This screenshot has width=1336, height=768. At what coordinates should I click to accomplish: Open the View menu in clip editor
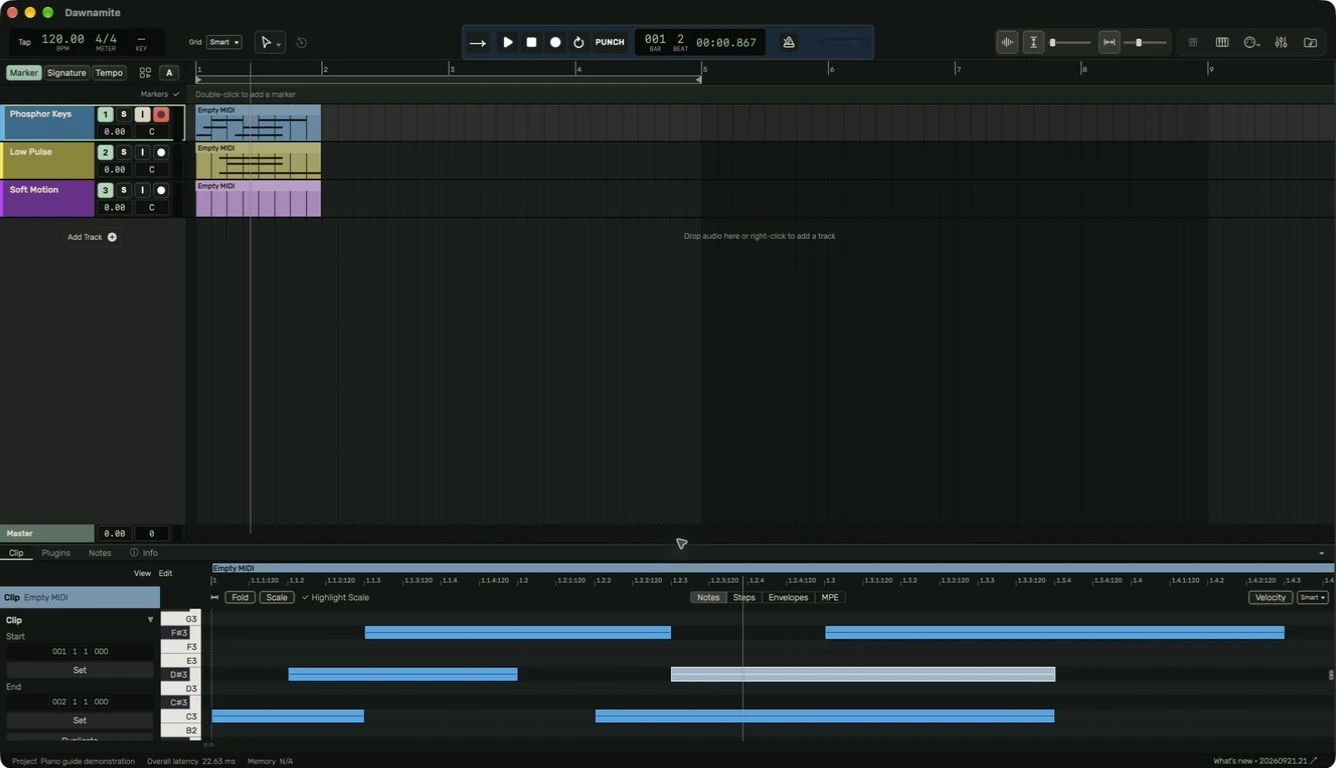142,573
